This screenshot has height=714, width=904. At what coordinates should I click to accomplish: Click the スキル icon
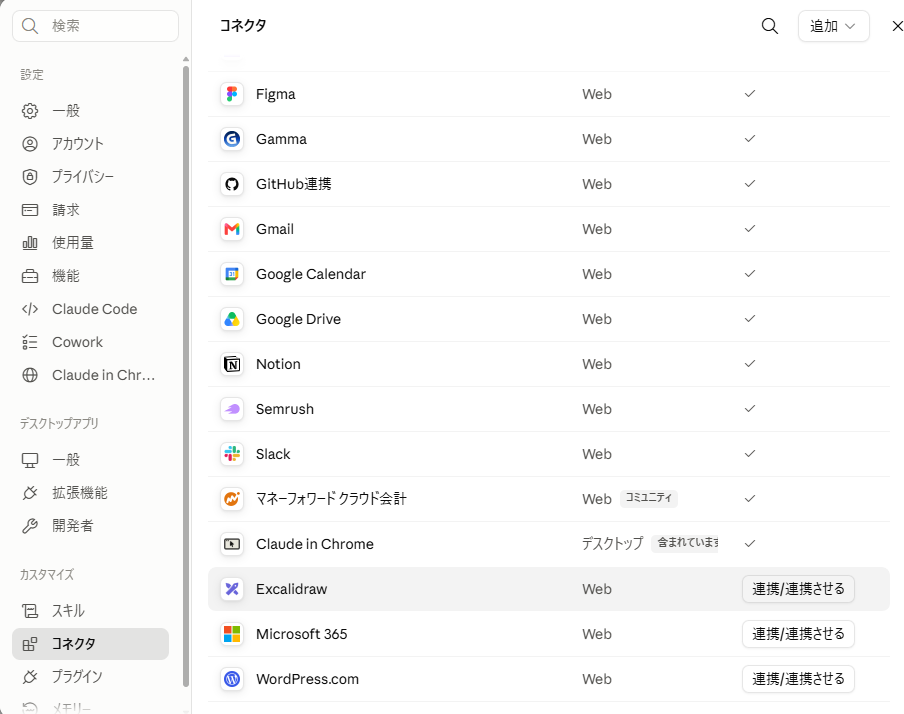coord(30,611)
